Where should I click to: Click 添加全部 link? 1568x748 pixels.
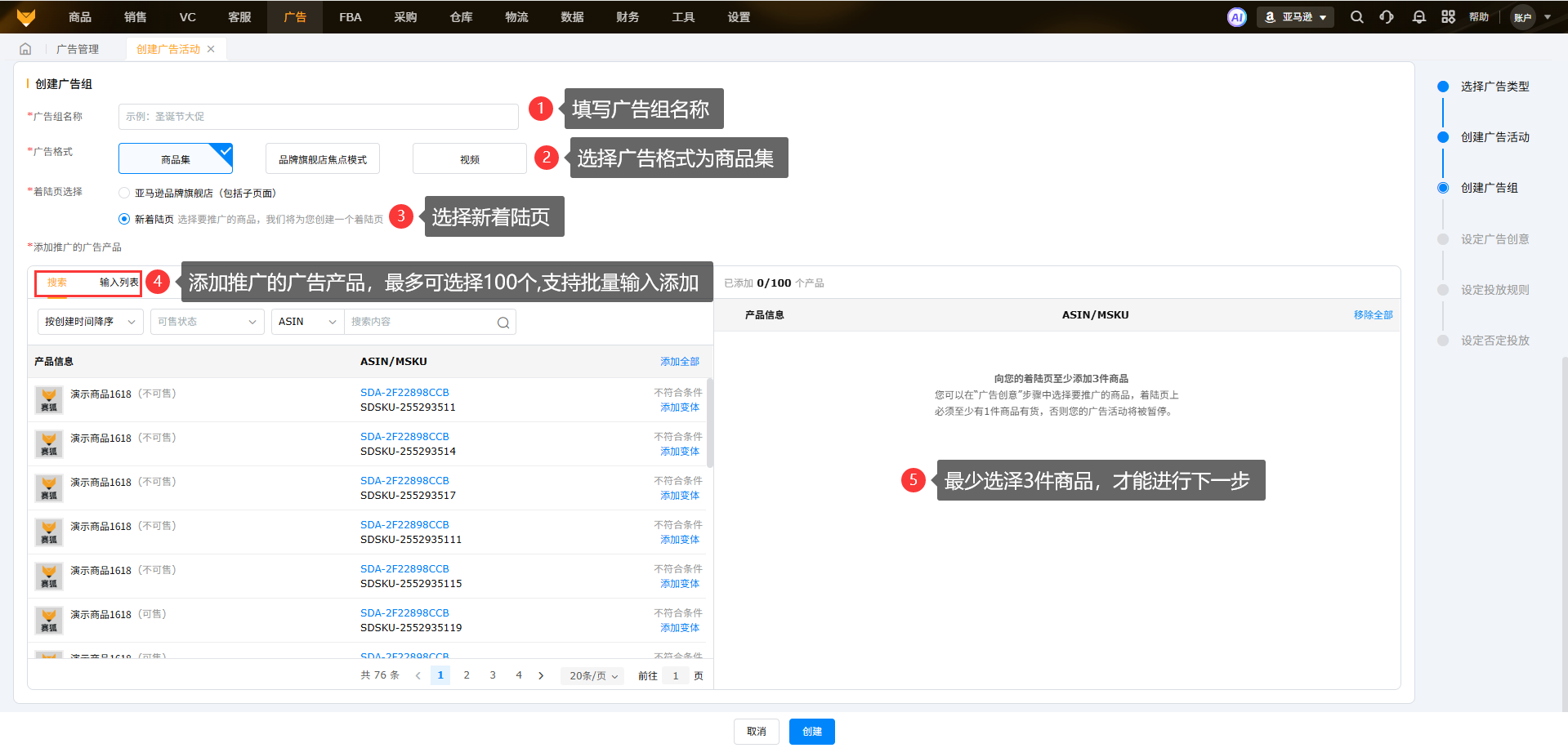pos(679,362)
